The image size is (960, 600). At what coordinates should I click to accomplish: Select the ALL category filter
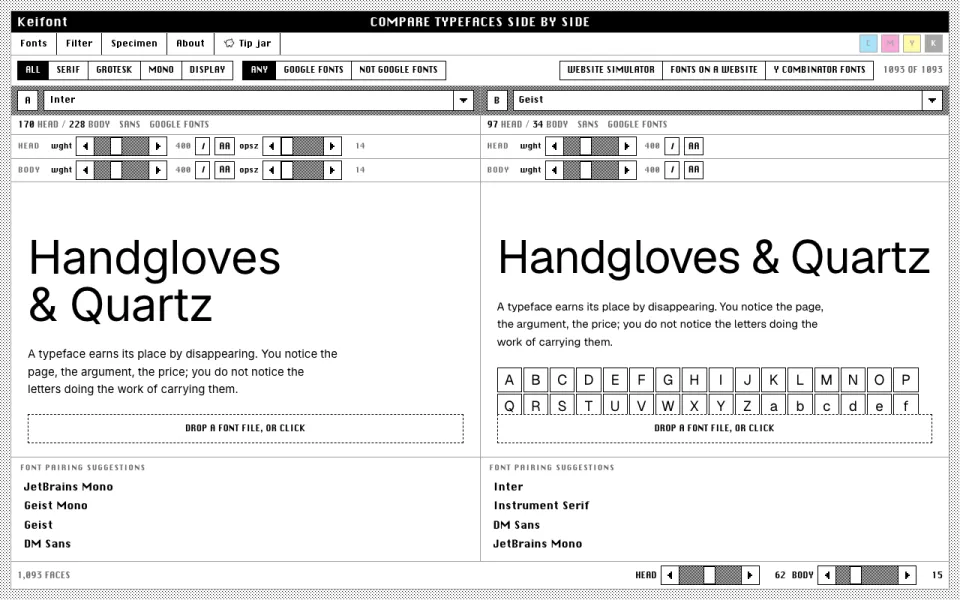(x=33, y=70)
